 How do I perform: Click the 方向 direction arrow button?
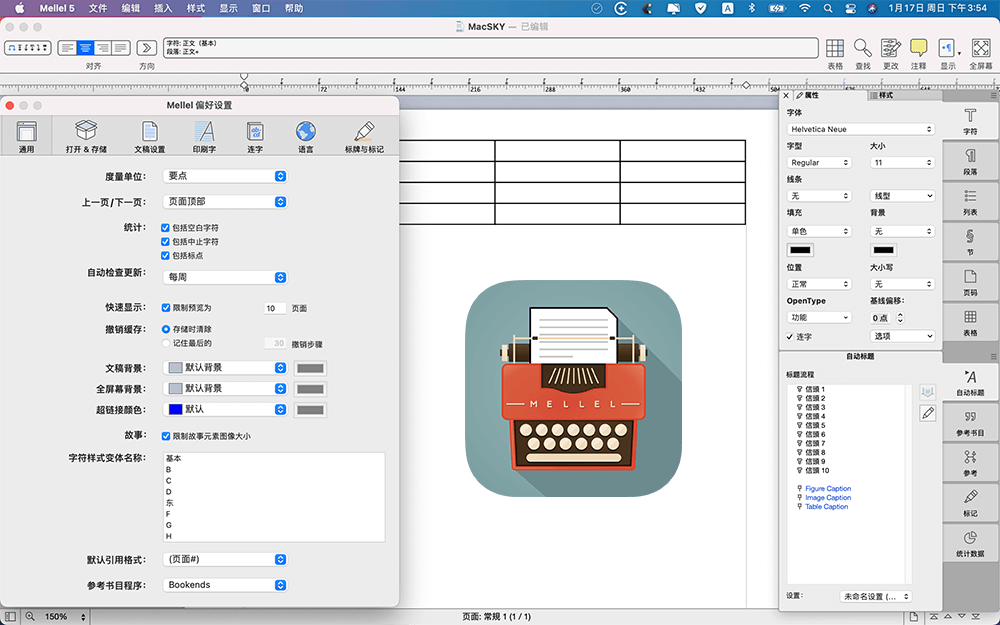147,48
